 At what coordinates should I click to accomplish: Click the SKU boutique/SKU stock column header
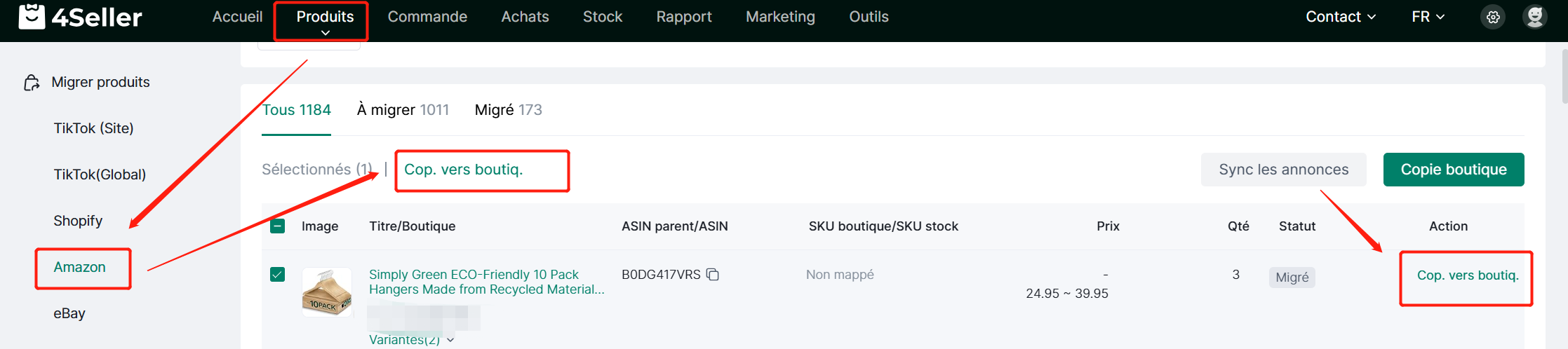pyautogui.click(x=883, y=226)
